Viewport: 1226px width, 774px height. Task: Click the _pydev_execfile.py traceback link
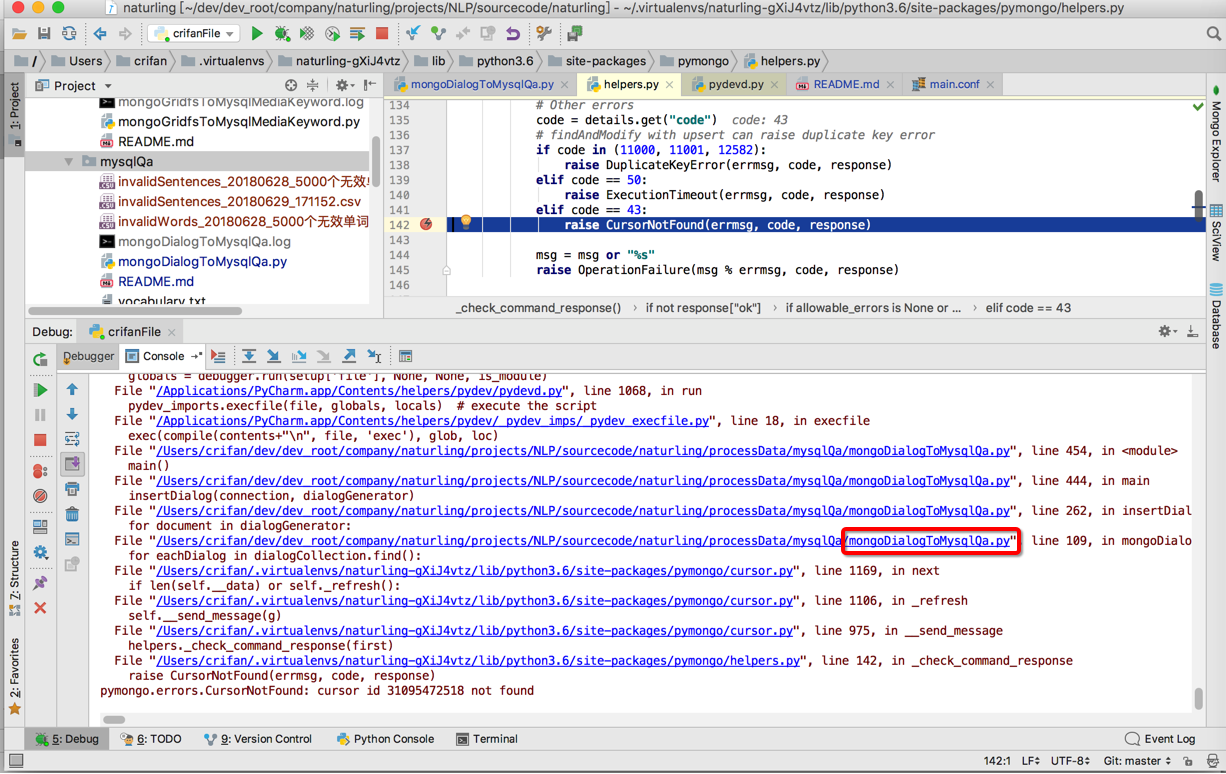click(433, 421)
